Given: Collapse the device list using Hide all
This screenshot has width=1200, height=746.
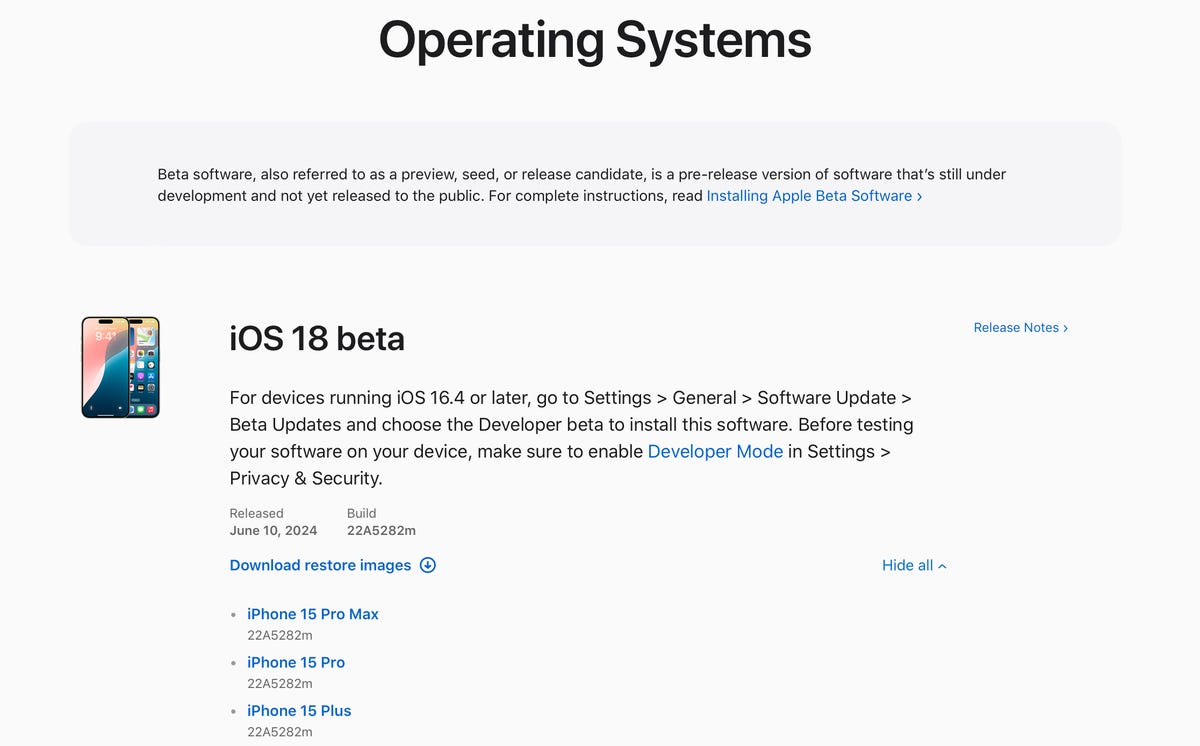Looking at the screenshot, I should (x=905, y=565).
